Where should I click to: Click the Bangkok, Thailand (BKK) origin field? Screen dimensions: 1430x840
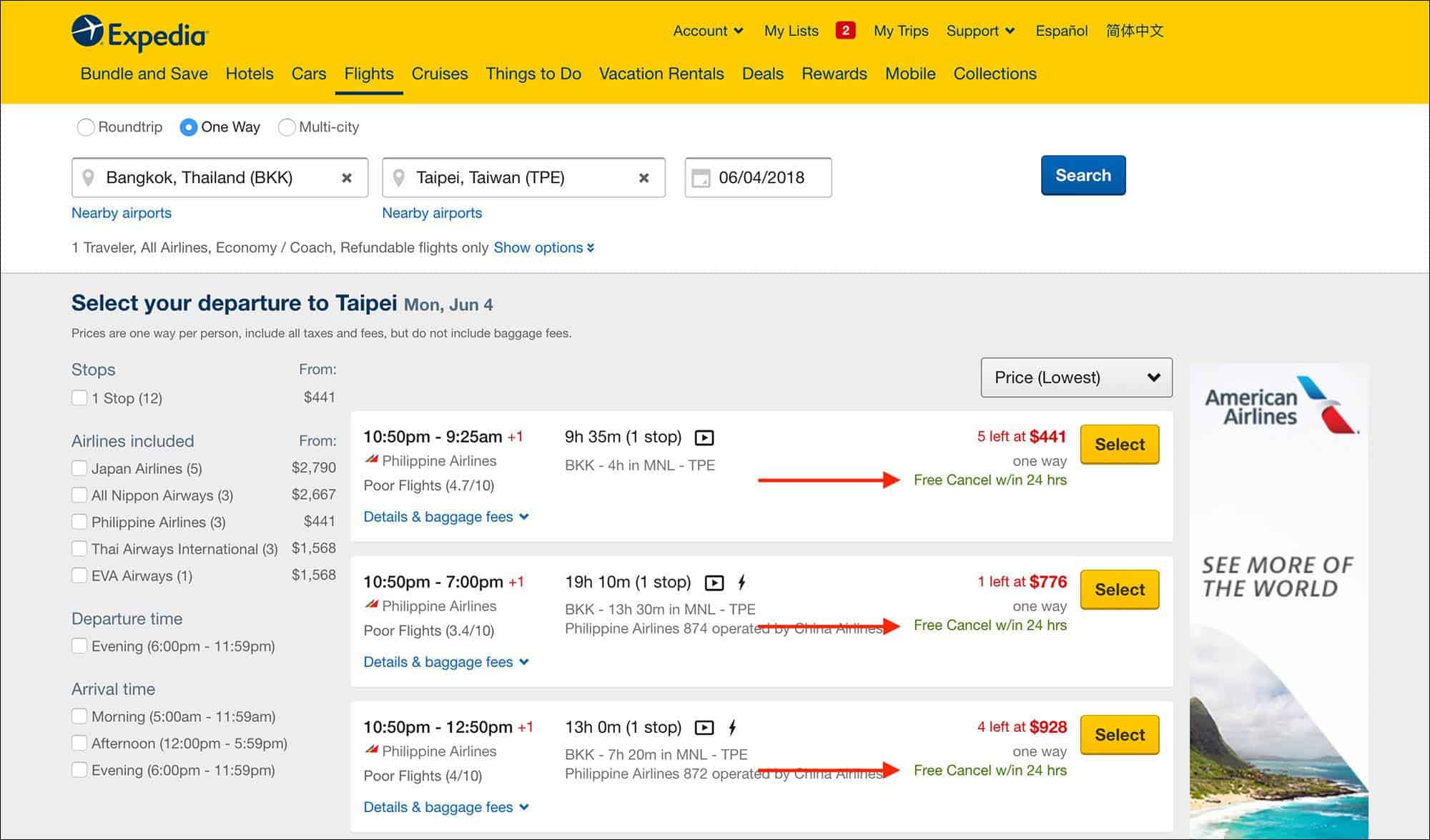point(220,177)
